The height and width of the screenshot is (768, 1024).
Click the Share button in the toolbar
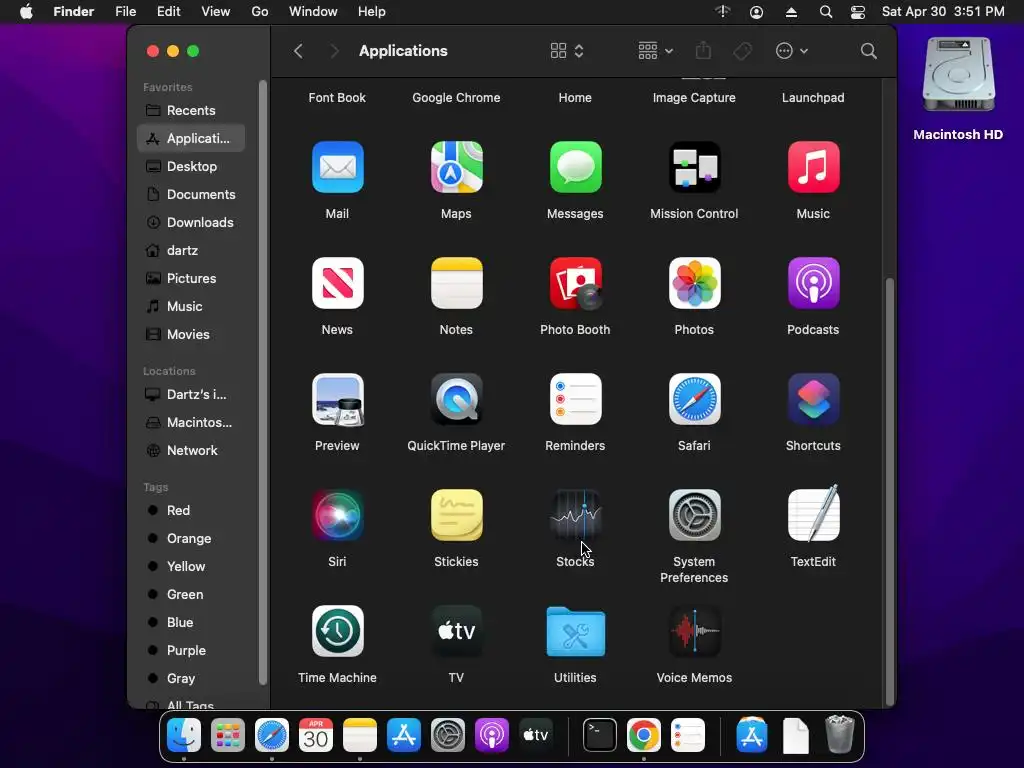point(703,51)
